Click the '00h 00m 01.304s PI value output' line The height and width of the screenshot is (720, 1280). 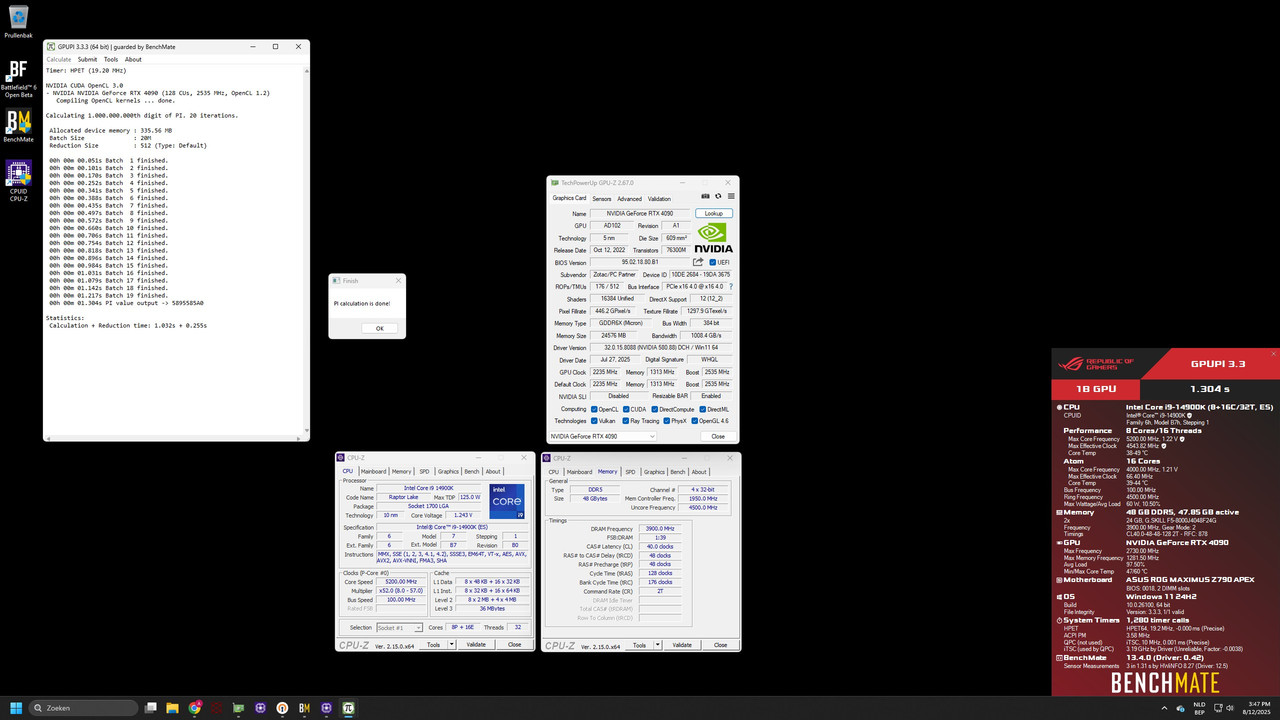coord(126,303)
